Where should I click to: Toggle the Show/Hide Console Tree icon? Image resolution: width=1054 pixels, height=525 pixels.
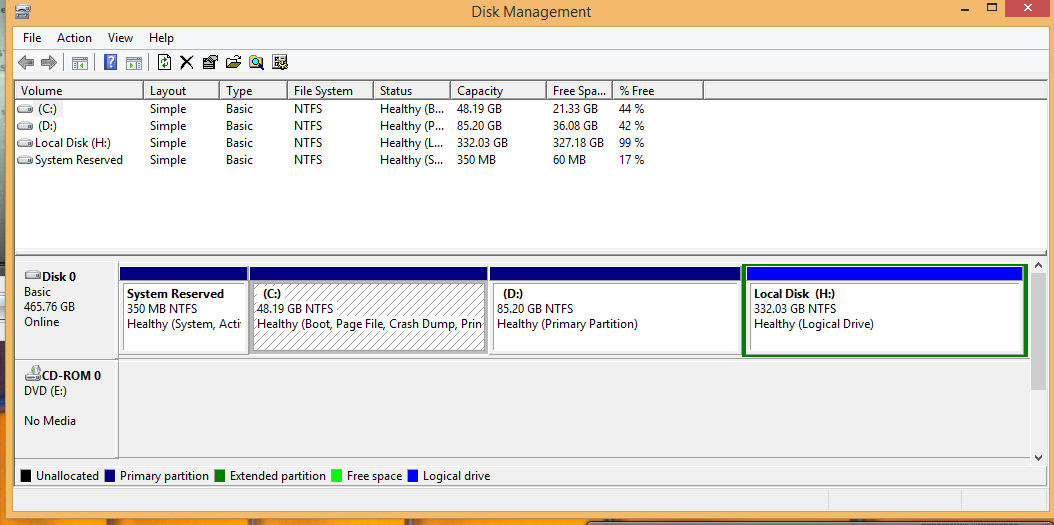click(80, 63)
